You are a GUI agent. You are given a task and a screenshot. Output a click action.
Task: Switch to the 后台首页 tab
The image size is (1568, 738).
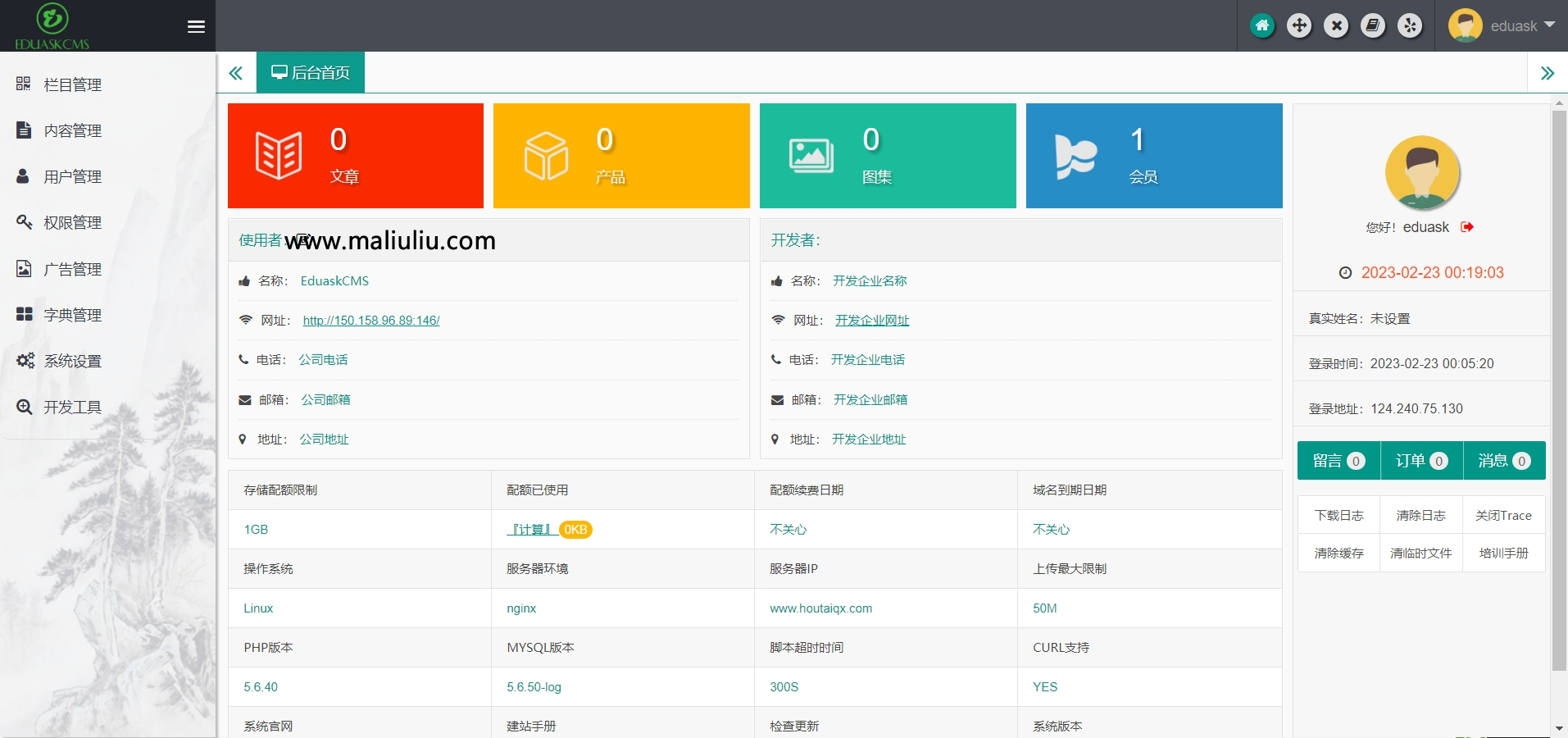click(x=311, y=72)
